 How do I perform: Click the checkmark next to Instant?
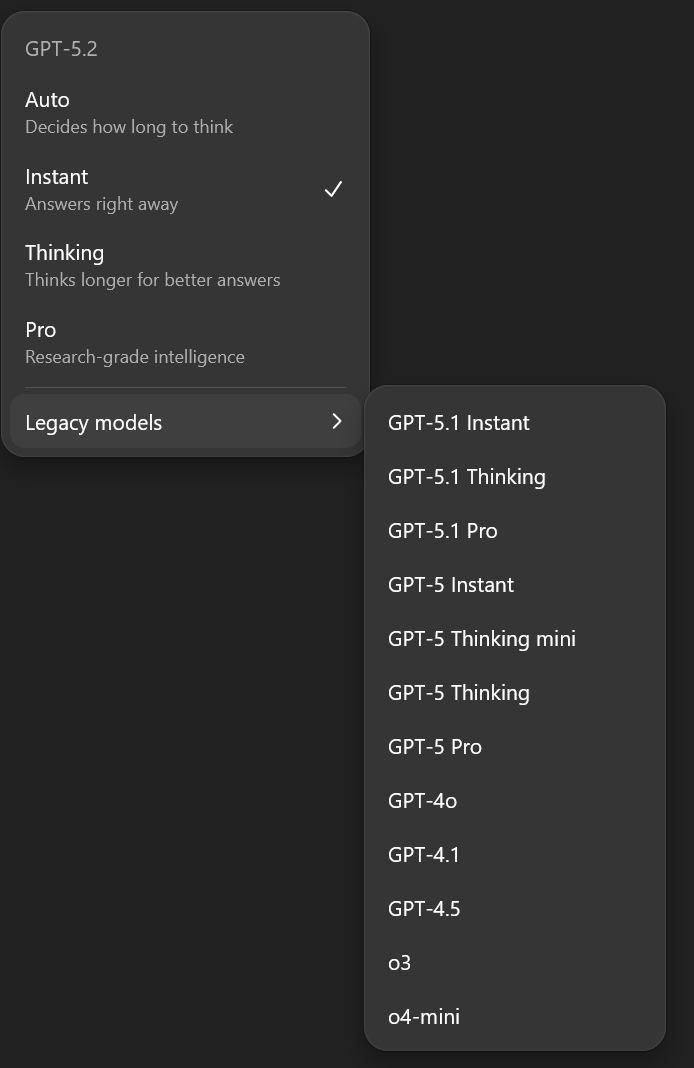(333, 189)
